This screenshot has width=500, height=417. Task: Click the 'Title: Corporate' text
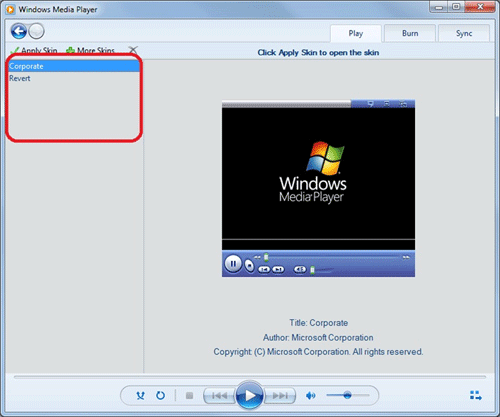point(319,323)
